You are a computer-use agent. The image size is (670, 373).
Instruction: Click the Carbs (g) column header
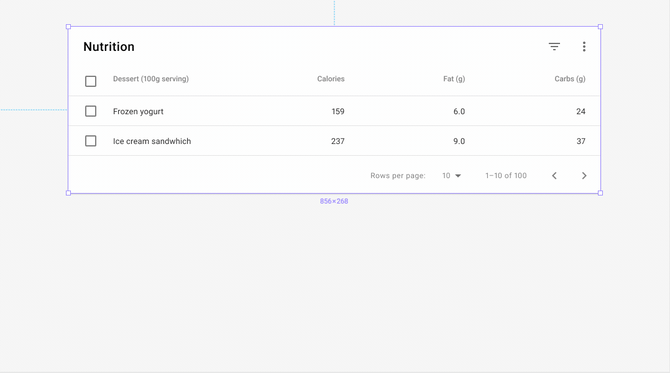click(x=570, y=79)
